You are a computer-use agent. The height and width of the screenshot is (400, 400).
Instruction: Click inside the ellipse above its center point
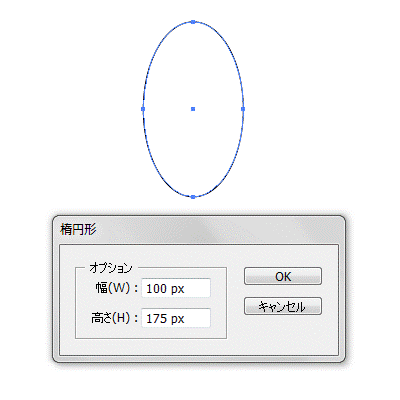[x=193, y=67]
